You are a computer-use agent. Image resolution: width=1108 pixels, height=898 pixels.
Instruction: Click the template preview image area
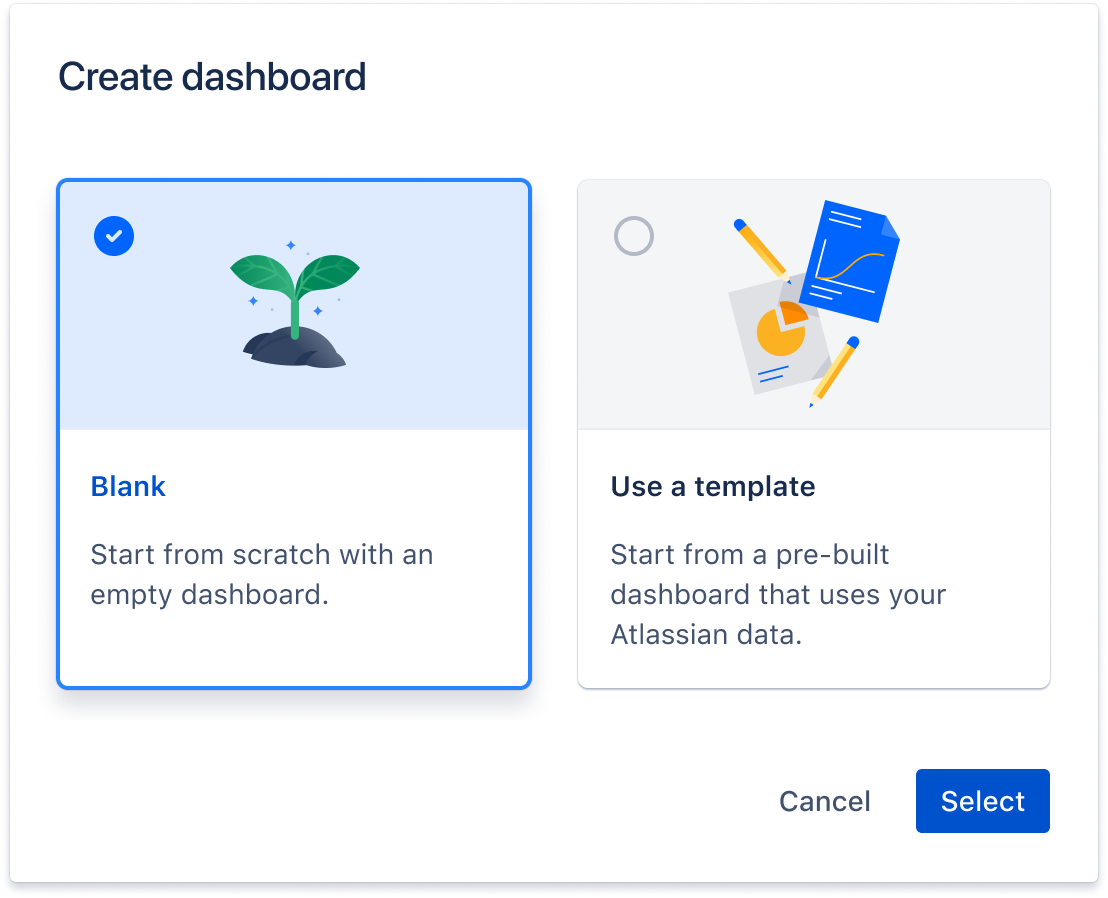pos(814,304)
